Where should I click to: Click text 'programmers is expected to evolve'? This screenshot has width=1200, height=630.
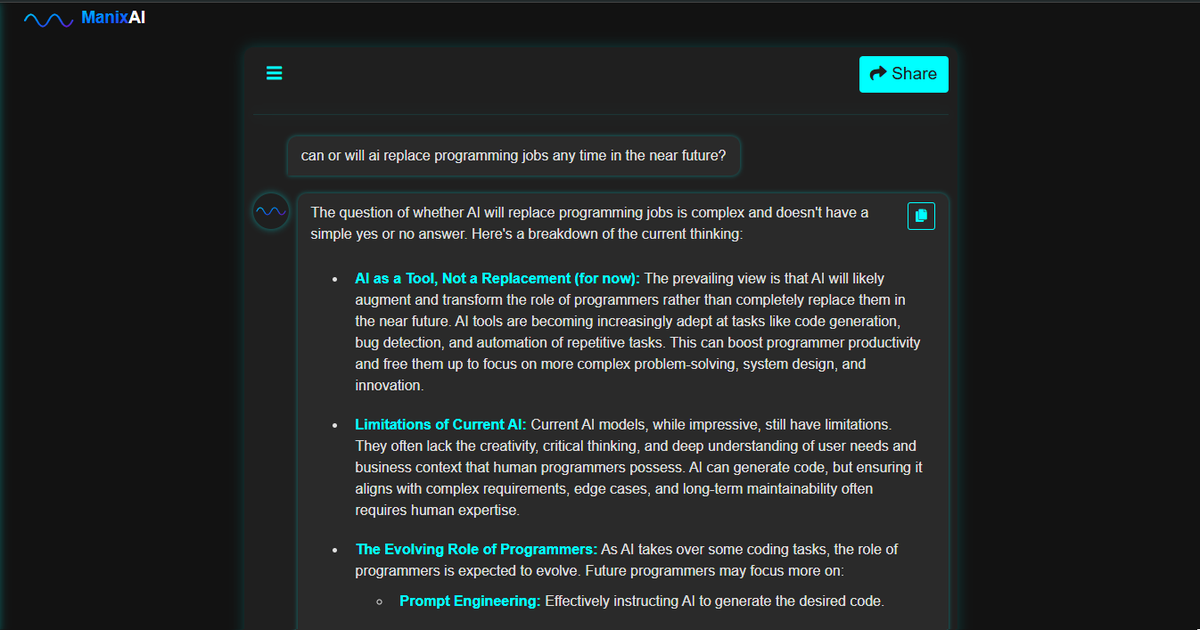pos(466,572)
